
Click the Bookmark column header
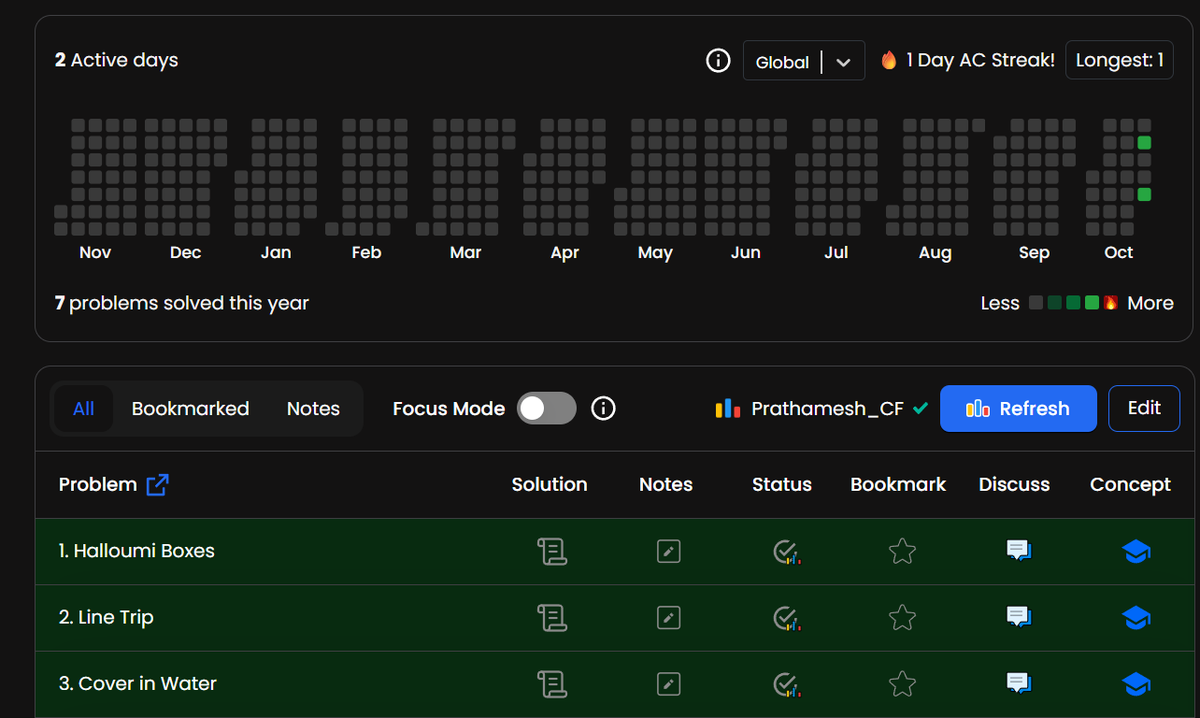point(898,485)
